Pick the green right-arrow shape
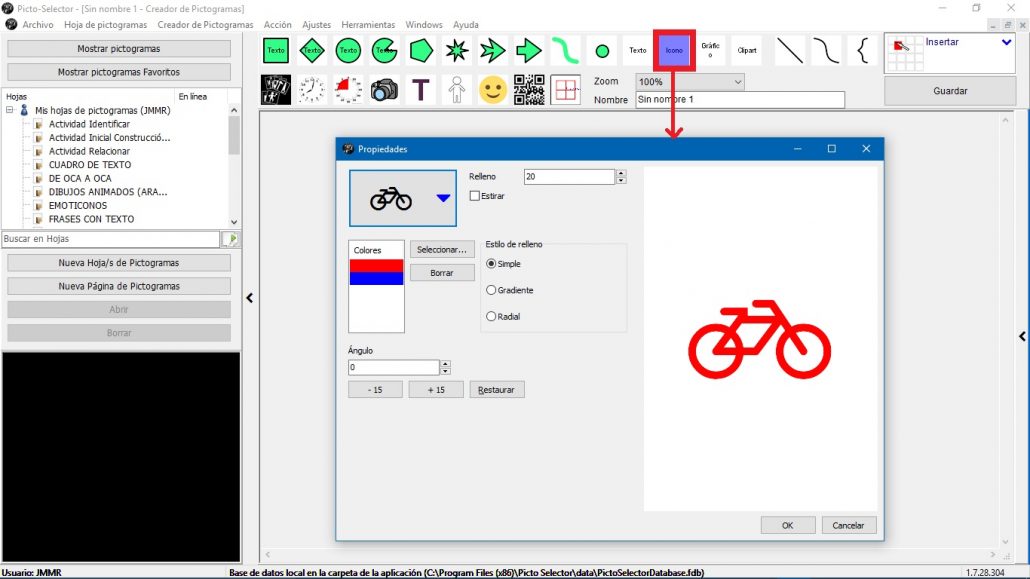 tap(528, 51)
